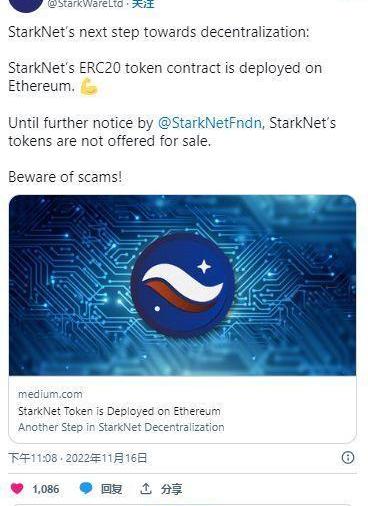The height and width of the screenshot is (506, 368).
Task: Click the 'Beware of scams!' tweet text
Action: (65, 177)
